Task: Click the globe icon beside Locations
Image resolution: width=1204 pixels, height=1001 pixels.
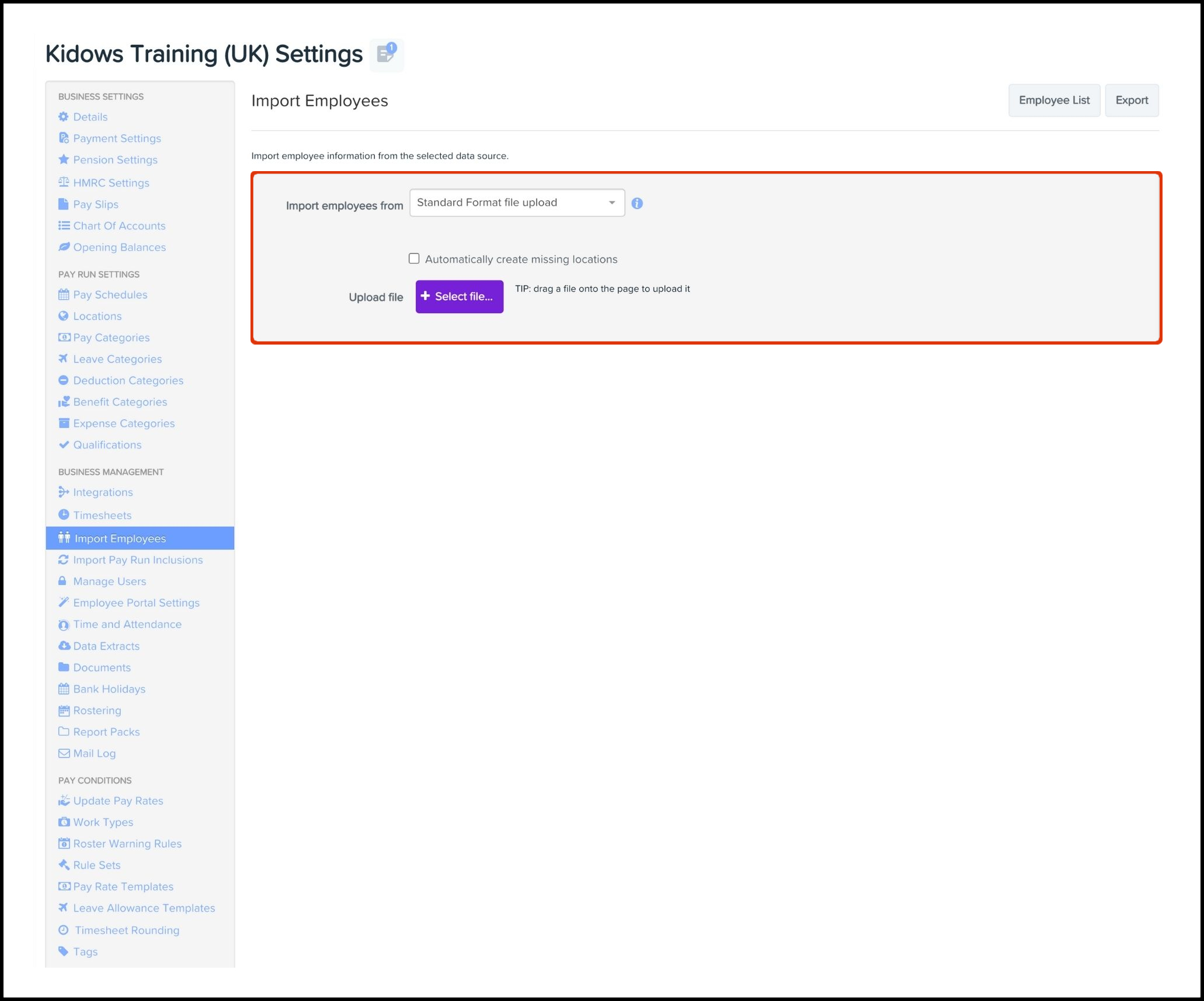Action: click(64, 316)
